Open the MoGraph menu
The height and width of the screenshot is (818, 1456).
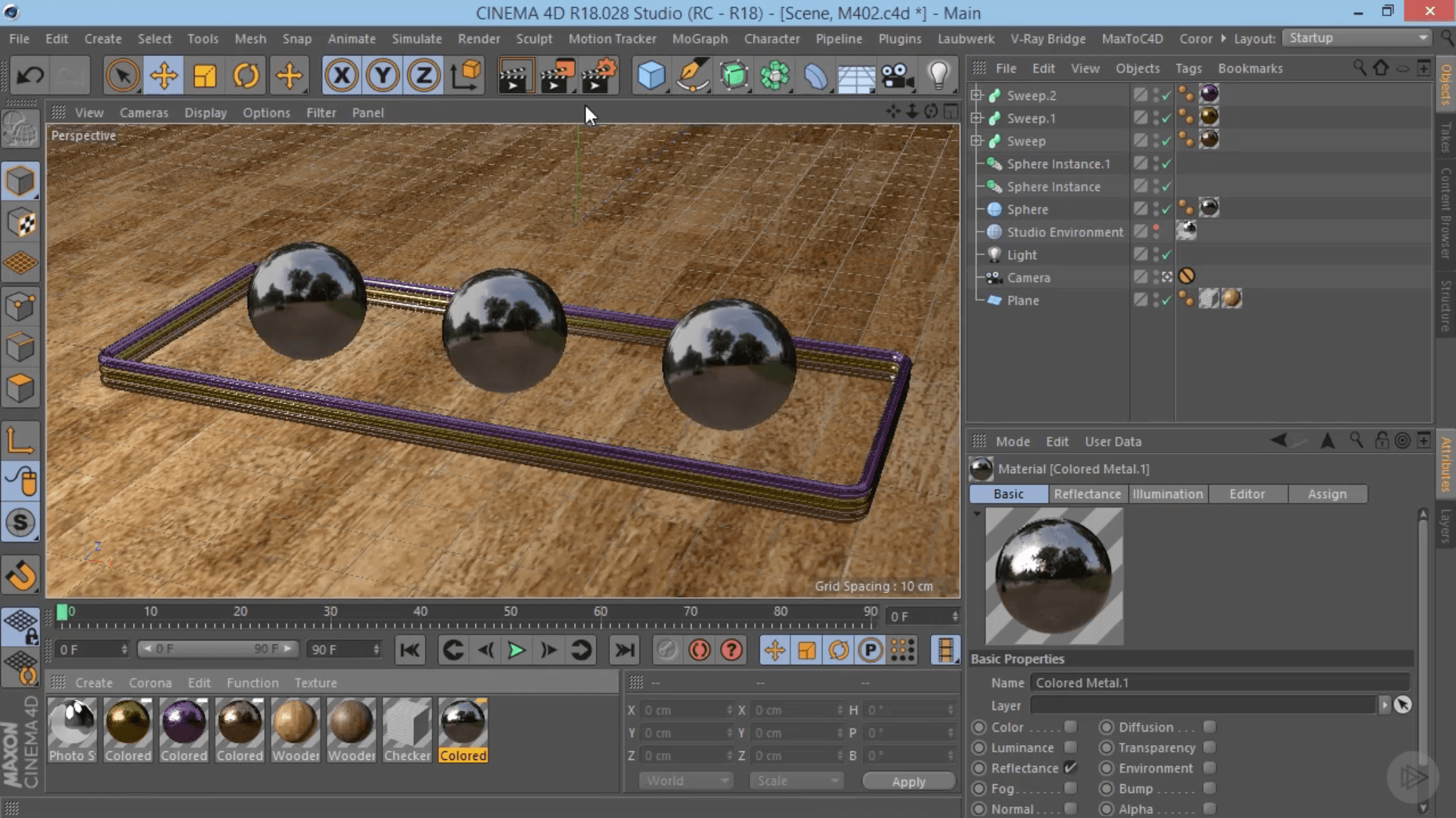pyautogui.click(x=700, y=38)
